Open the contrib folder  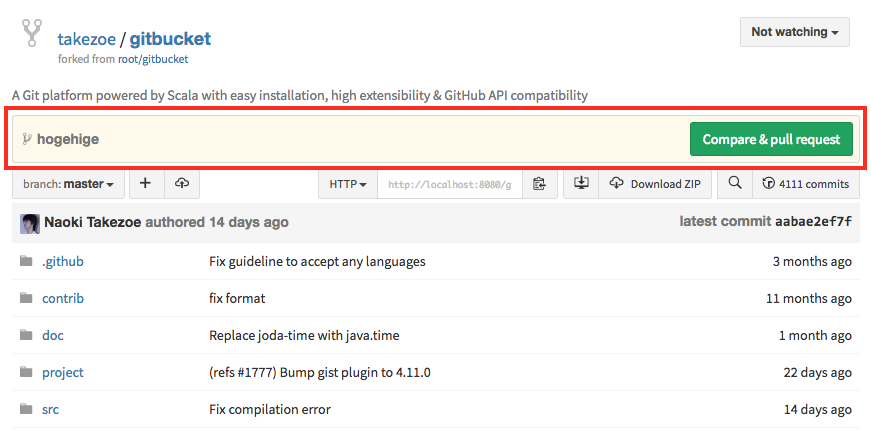(63, 298)
